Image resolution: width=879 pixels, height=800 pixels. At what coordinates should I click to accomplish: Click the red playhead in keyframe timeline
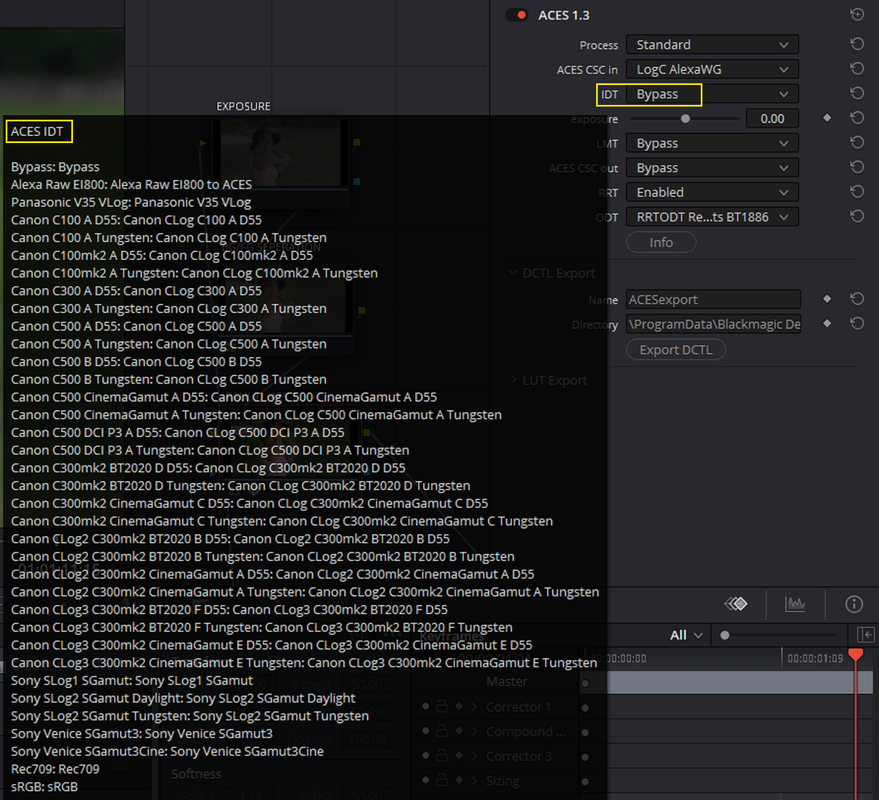pos(855,654)
